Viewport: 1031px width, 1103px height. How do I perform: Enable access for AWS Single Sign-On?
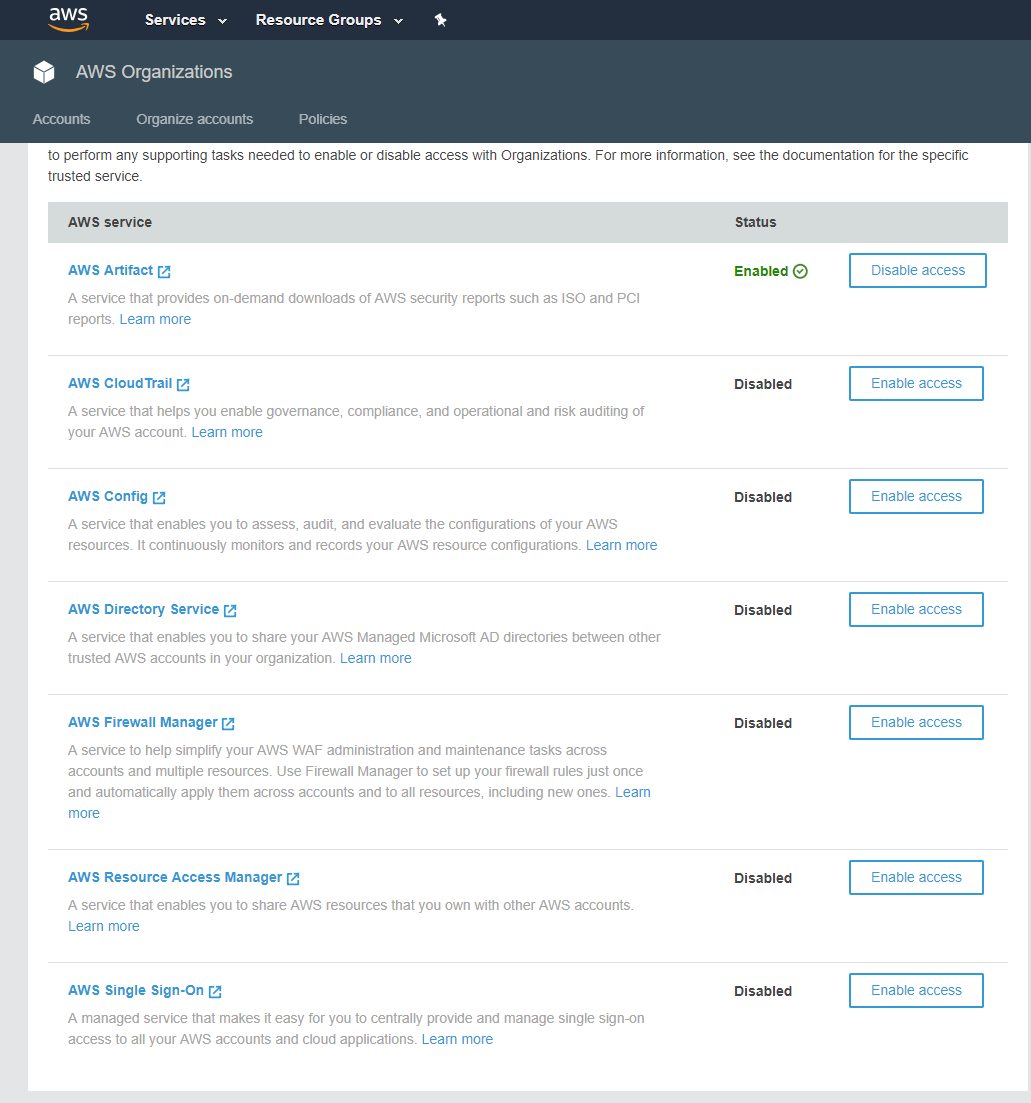point(916,990)
